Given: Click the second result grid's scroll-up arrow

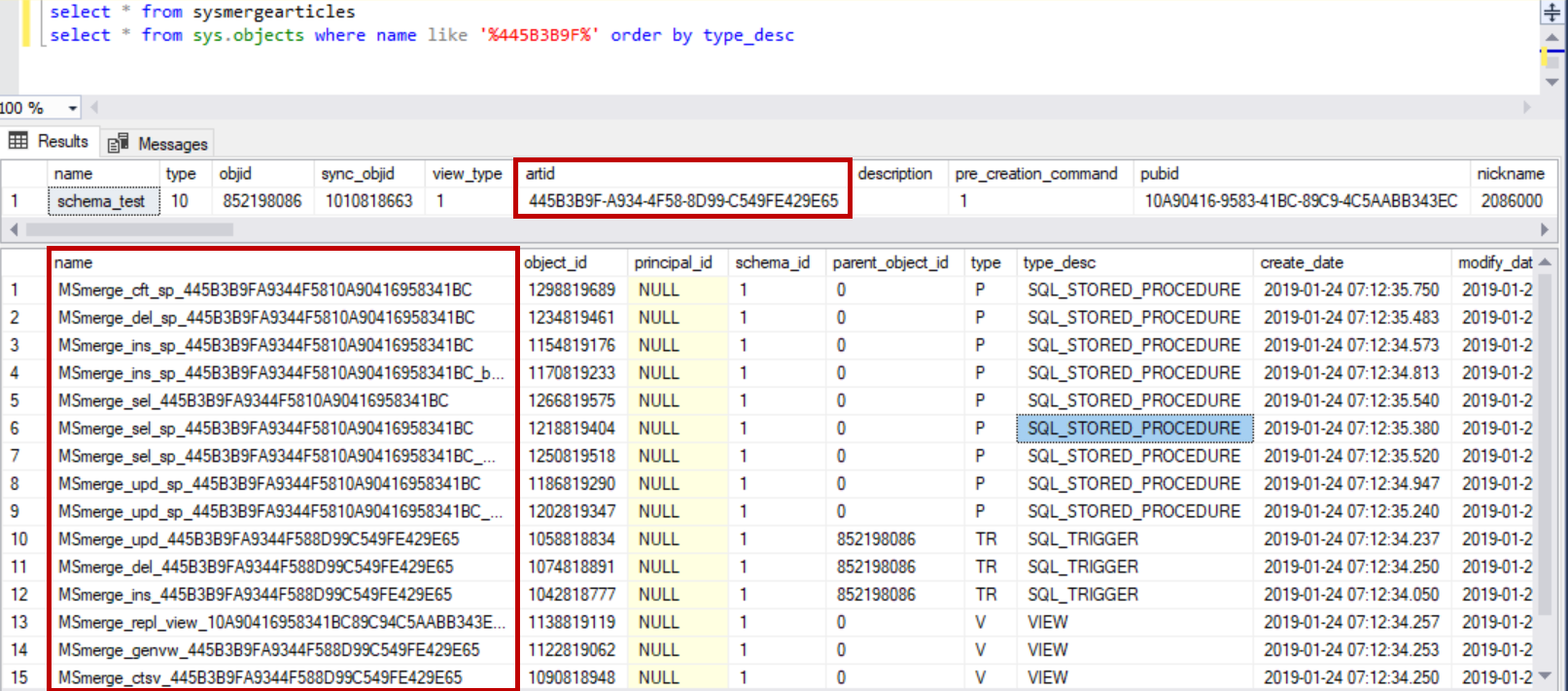Looking at the screenshot, I should 1545,262.
